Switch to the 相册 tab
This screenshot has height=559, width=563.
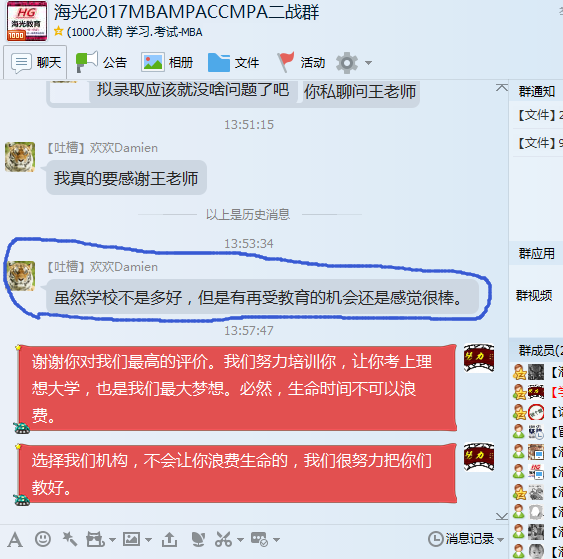click(x=167, y=62)
